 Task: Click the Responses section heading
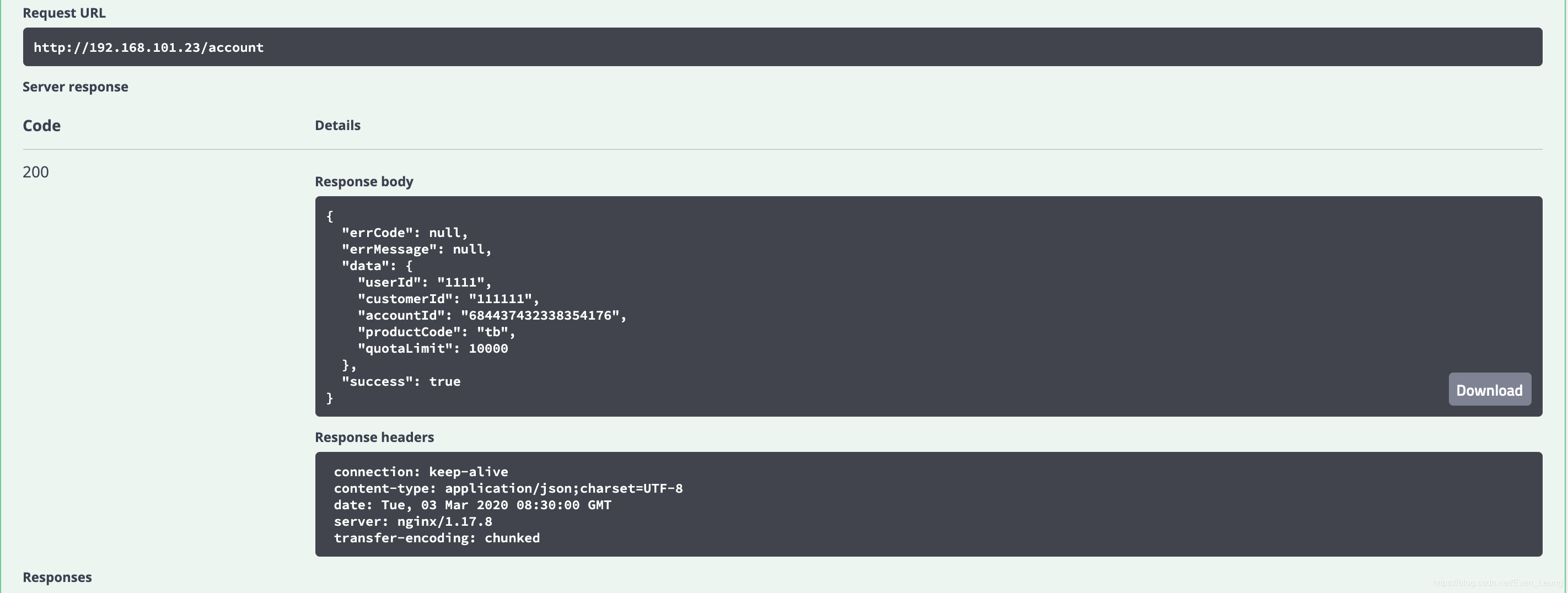(x=57, y=577)
